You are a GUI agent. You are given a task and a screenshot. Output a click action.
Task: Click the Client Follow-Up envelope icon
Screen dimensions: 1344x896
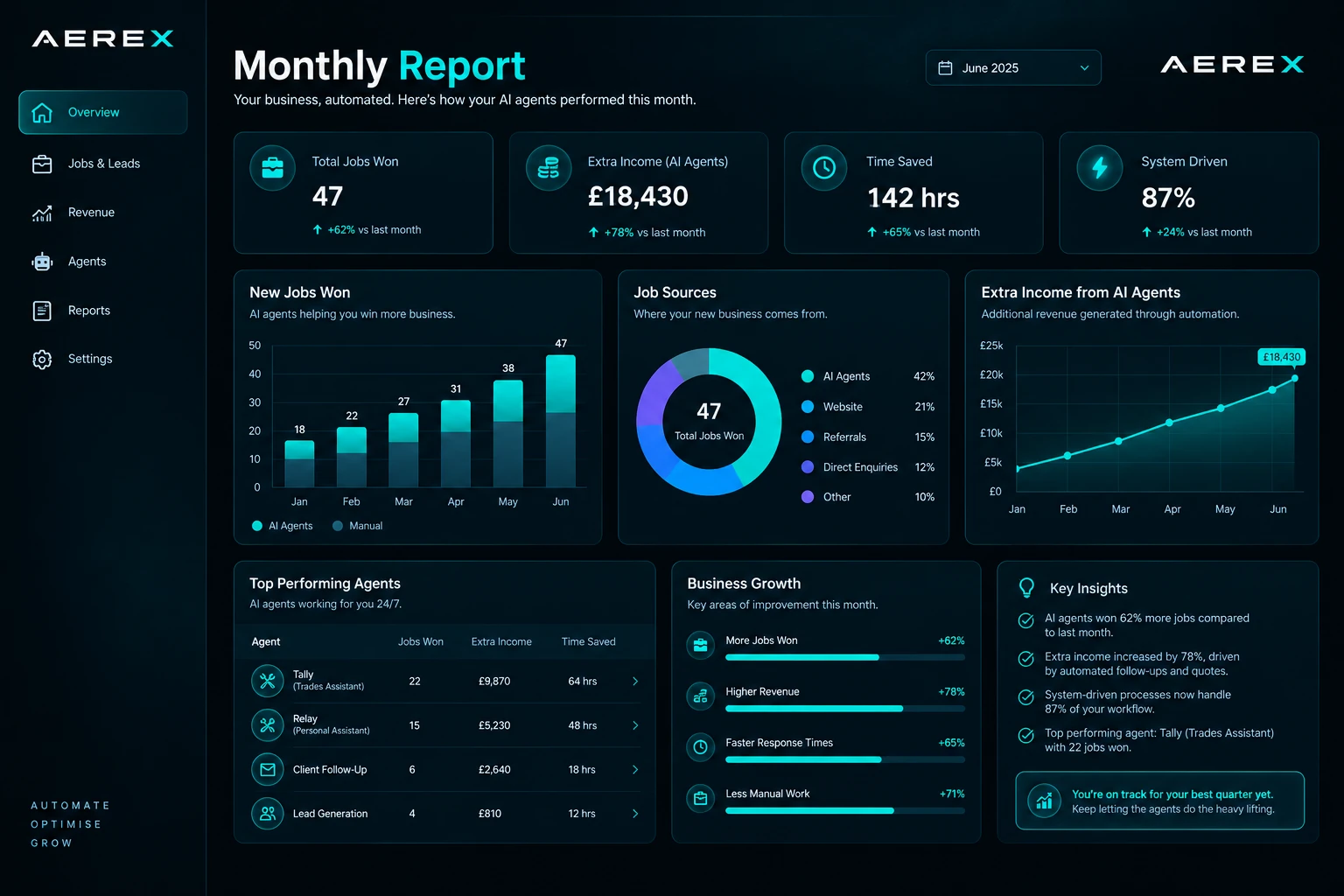(x=268, y=769)
